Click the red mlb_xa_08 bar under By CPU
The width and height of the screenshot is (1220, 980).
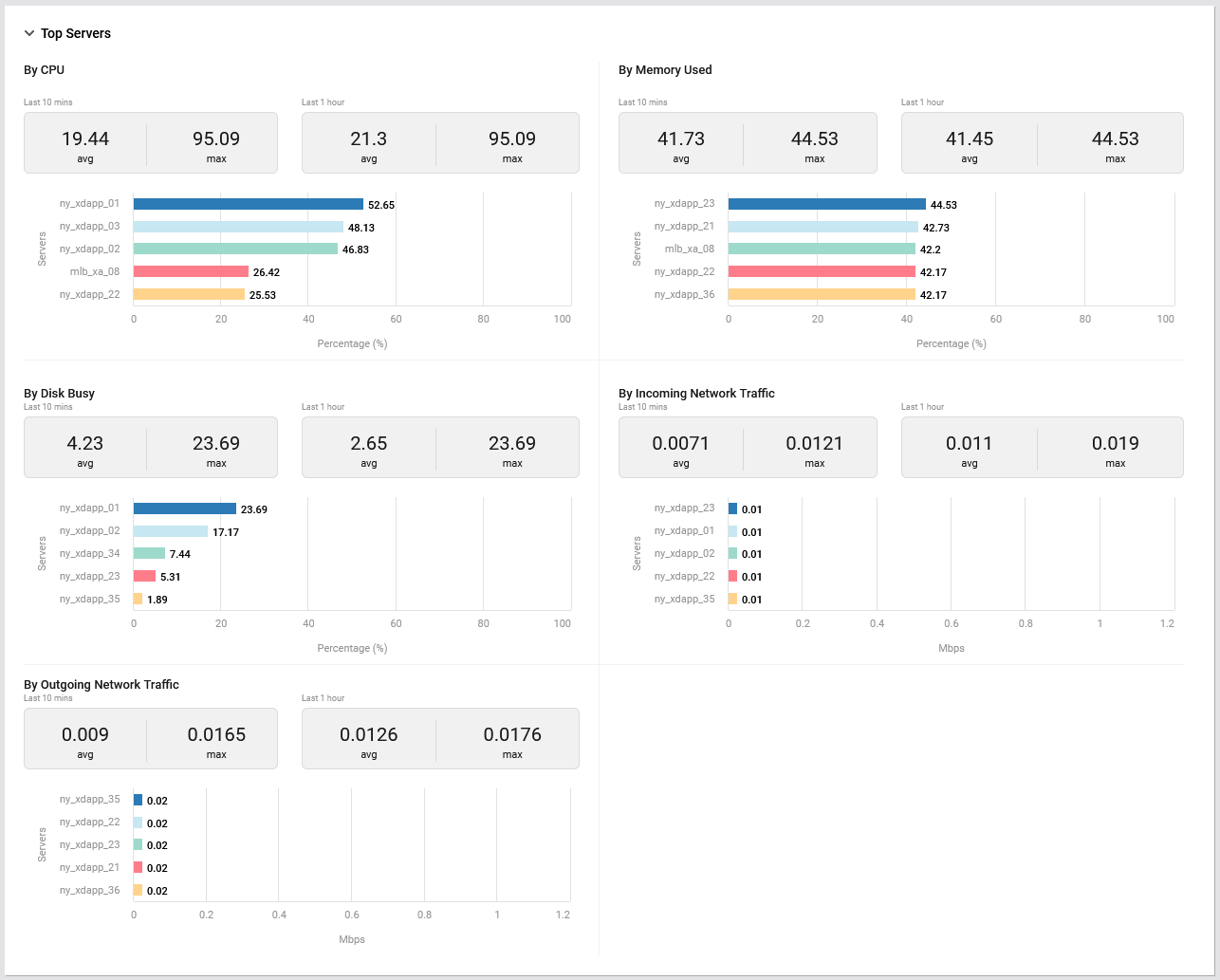point(191,271)
